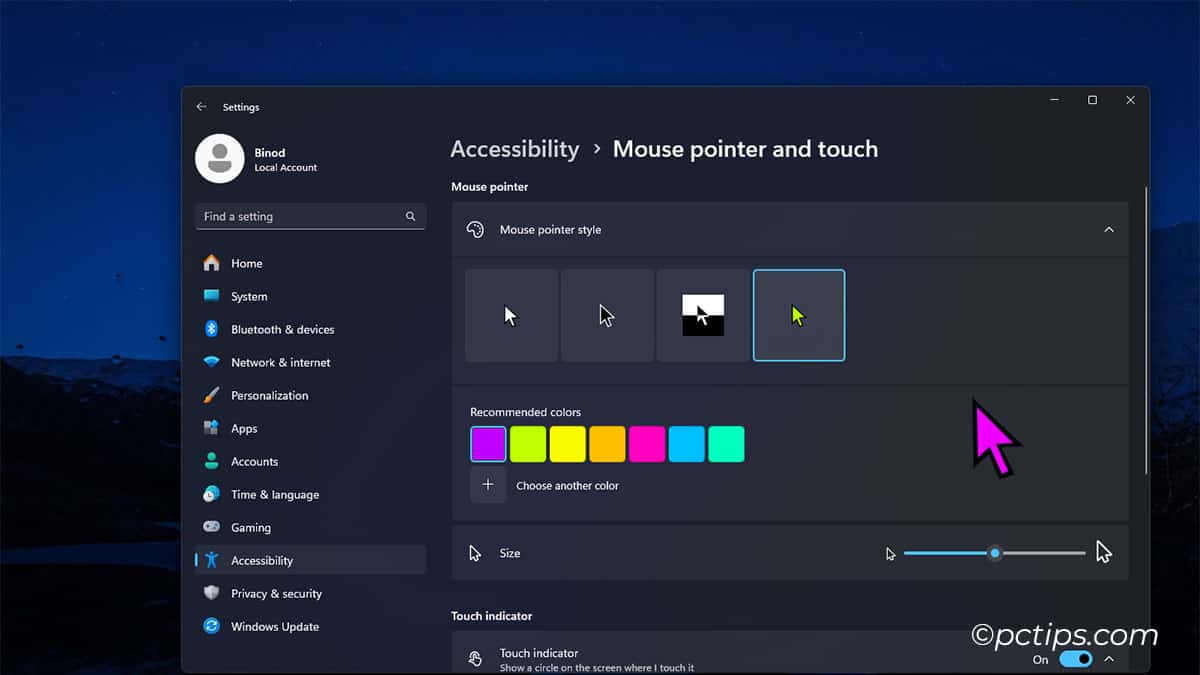Screen dimensions: 1200x675
Task: Select the white mouse pointer style
Action: (x=511, y=315)
